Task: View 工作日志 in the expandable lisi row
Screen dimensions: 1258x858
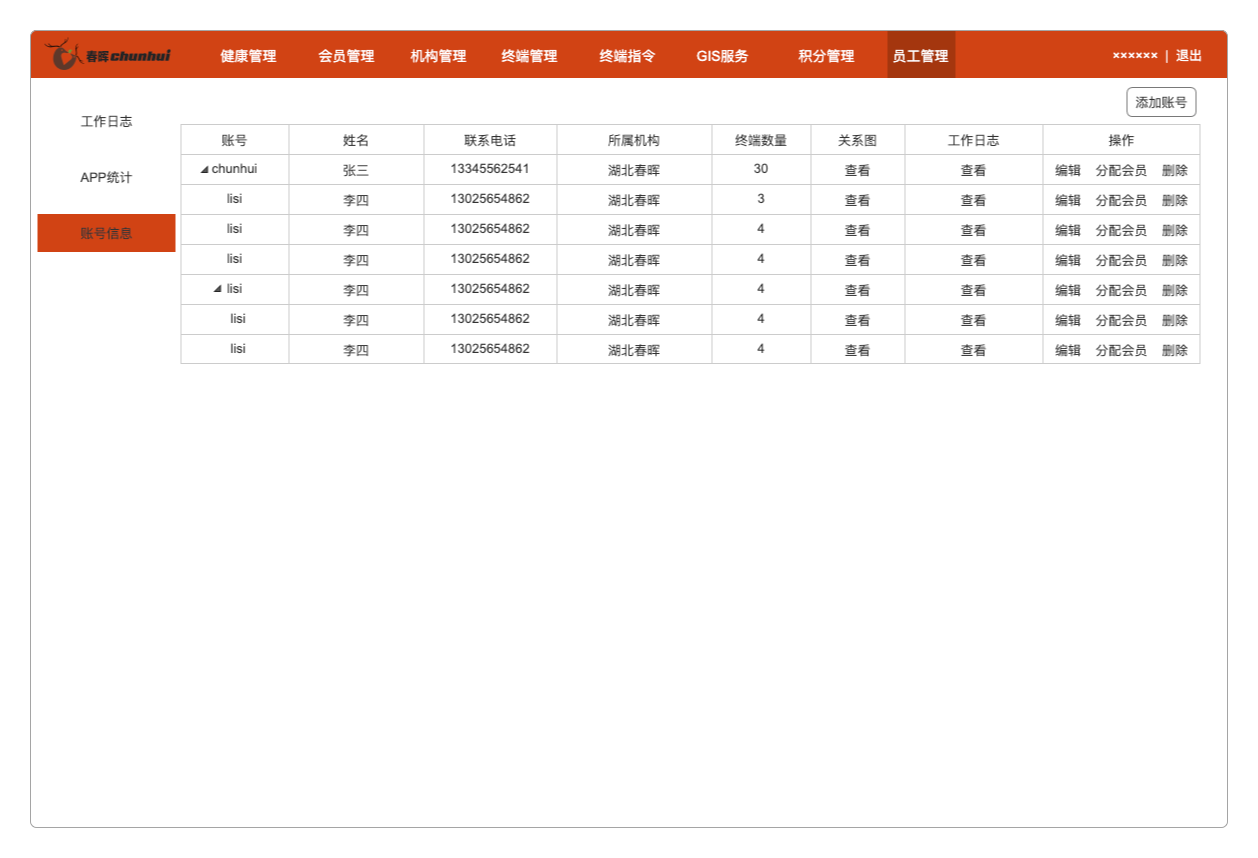Action: click(973, 290)
